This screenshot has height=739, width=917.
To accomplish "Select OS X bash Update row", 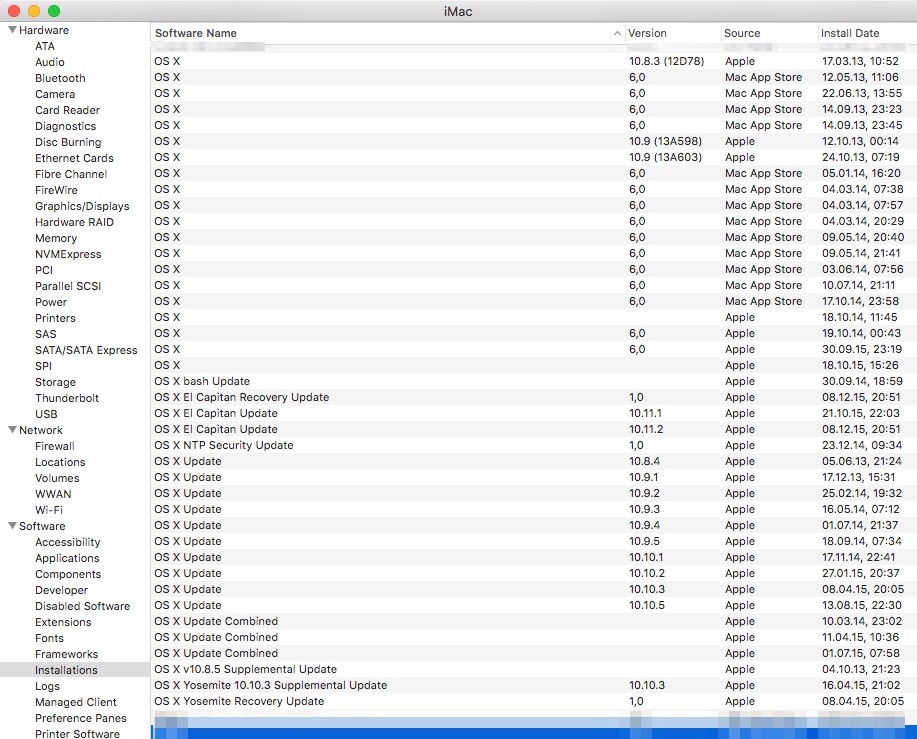I will (533, 381).
